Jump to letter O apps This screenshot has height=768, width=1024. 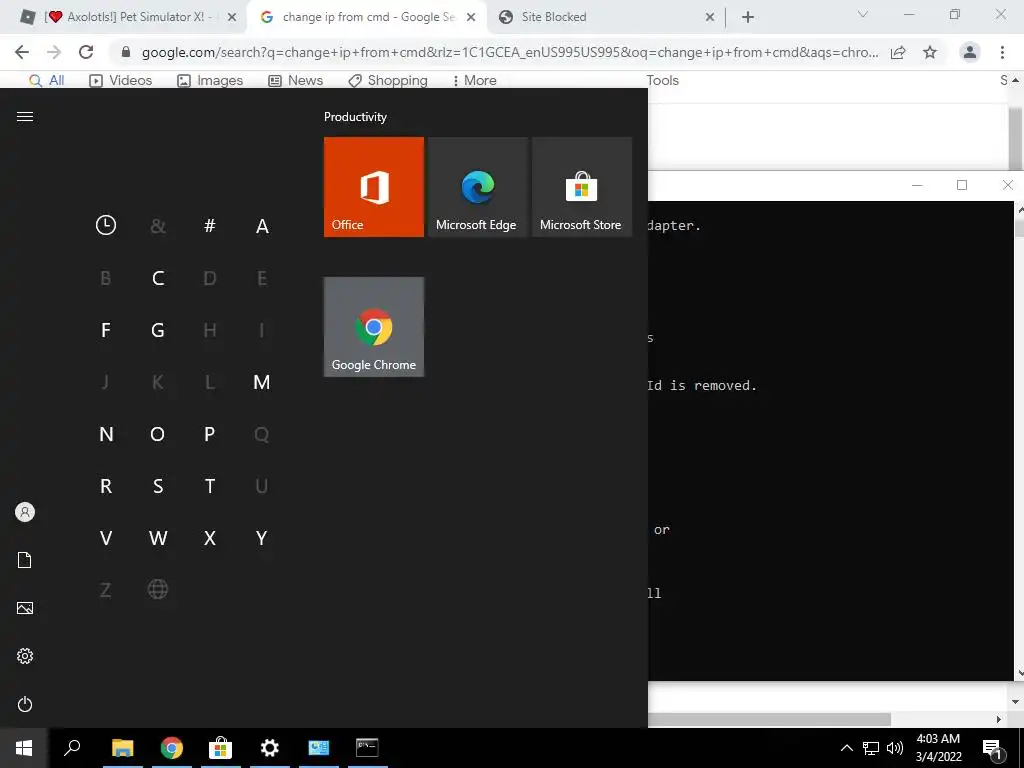click(x=157, y=434)
